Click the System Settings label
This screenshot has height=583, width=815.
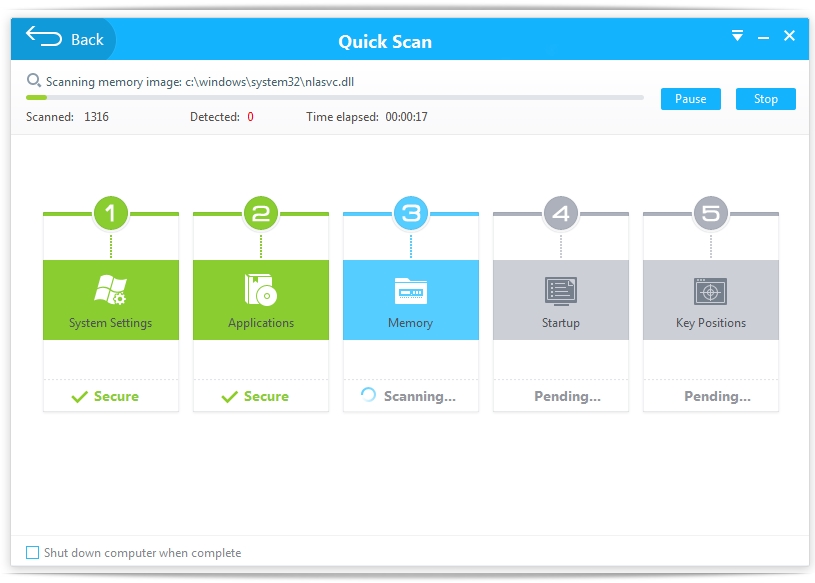[111, 323]
